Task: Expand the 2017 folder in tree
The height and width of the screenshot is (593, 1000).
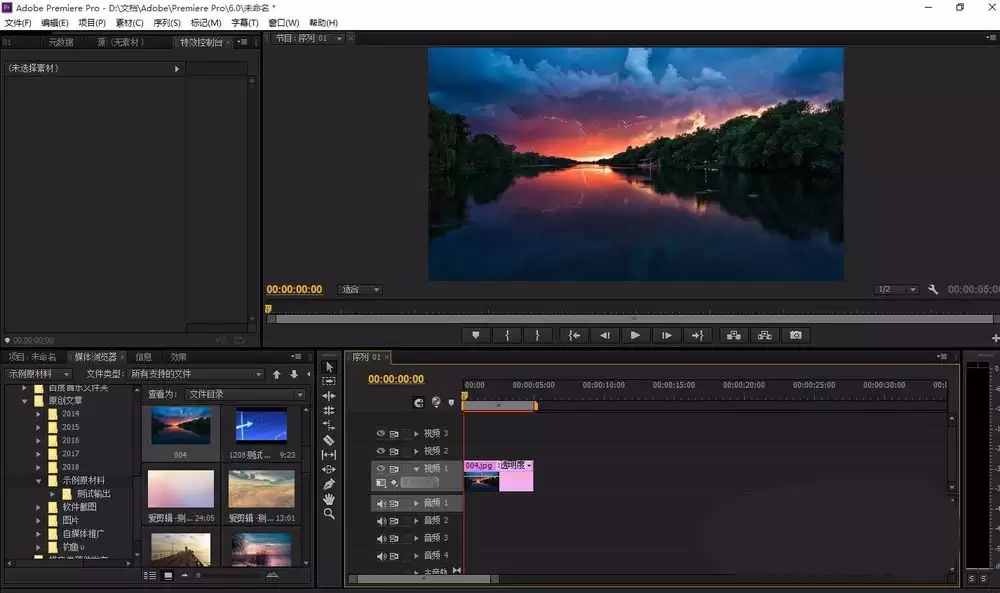Action: [x=38, y=454]
